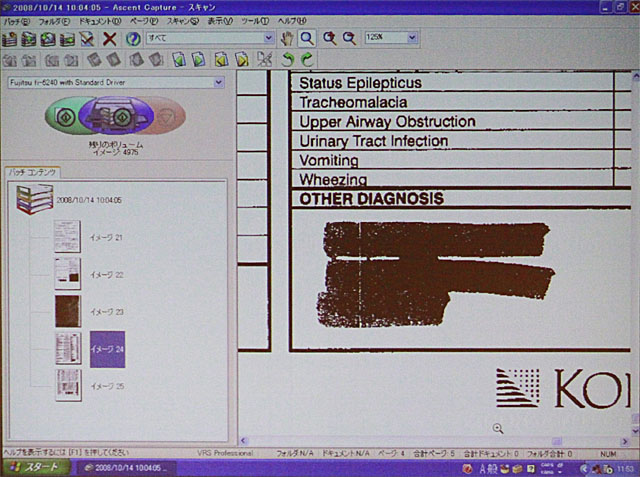Click the dark brown thumbnail of イメージ 23
640x477 pixels.
tap(68, 311)
